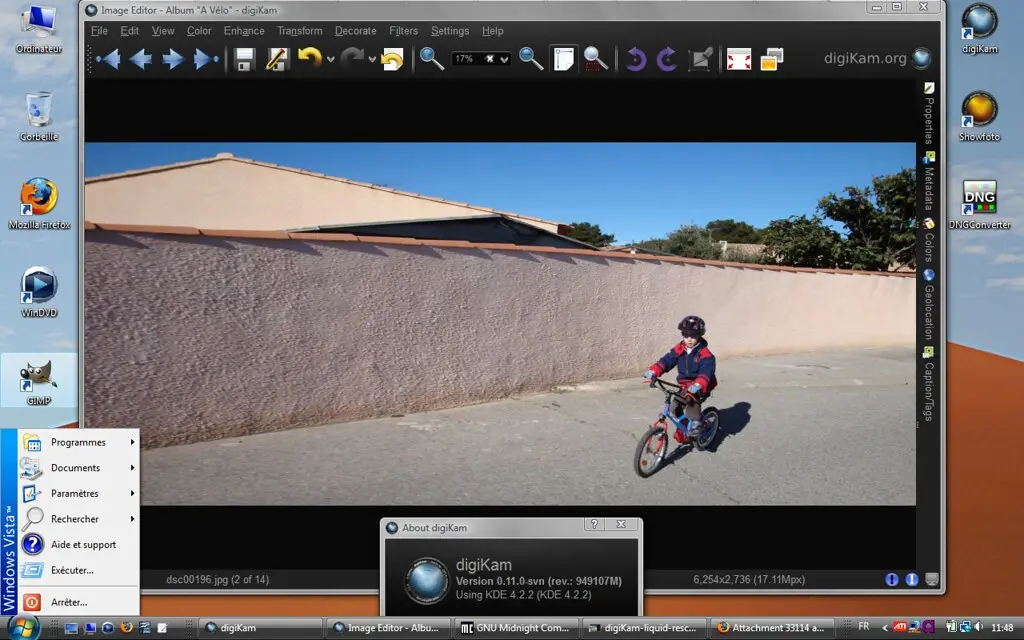1024x640 pixels.
Task: Expand the Undo history dropdown arrow
Action: [x=331, y=60]
